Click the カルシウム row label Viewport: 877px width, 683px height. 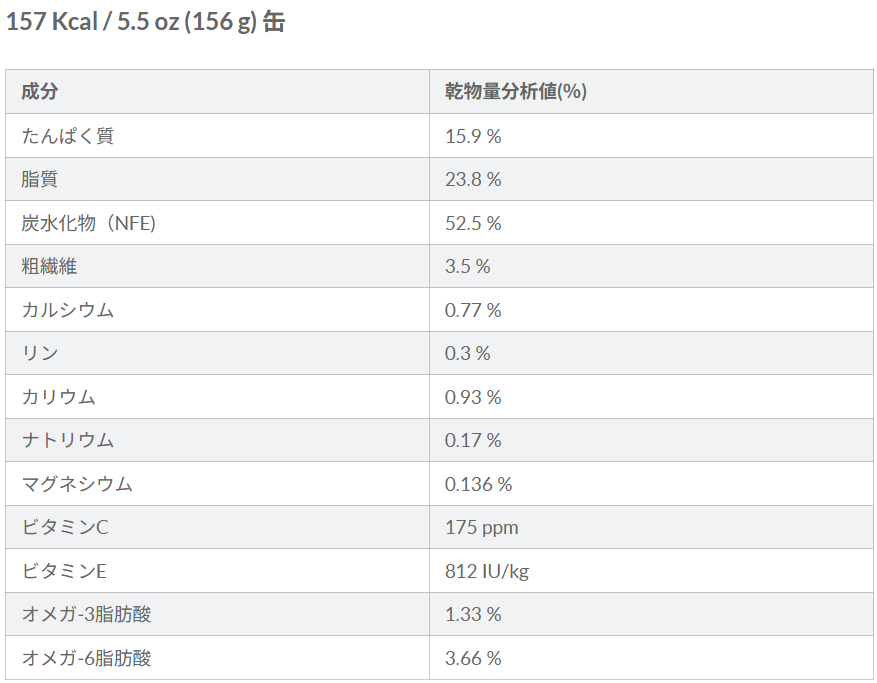68,310
